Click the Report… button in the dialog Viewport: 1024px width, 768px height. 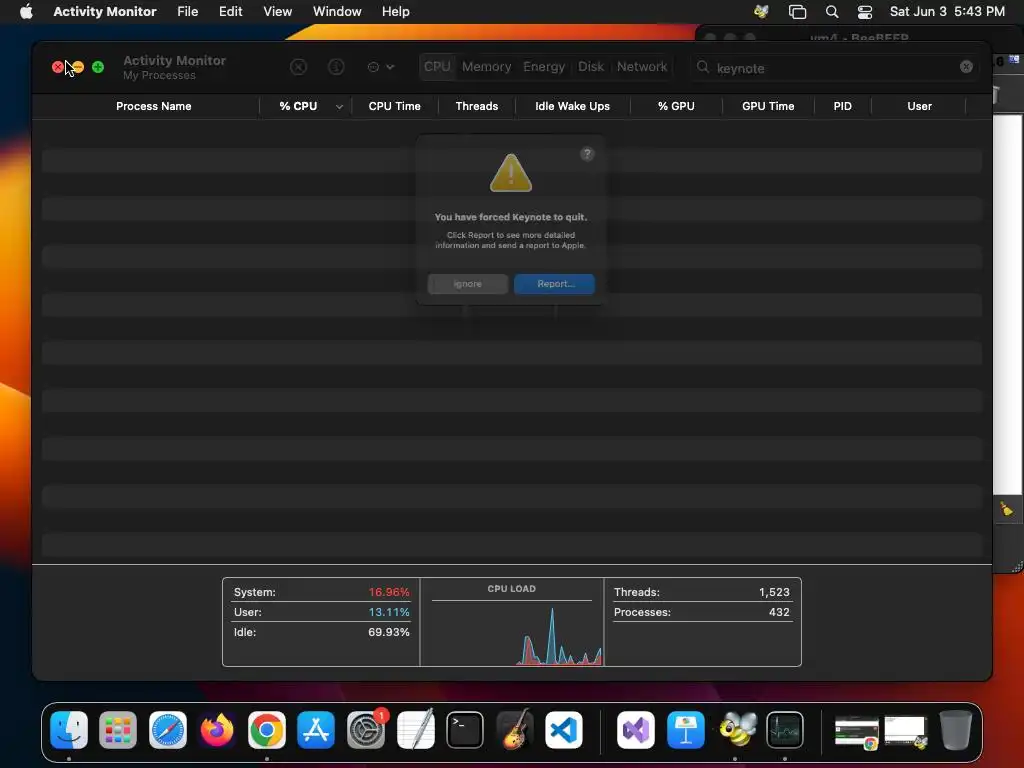(554, 283)
